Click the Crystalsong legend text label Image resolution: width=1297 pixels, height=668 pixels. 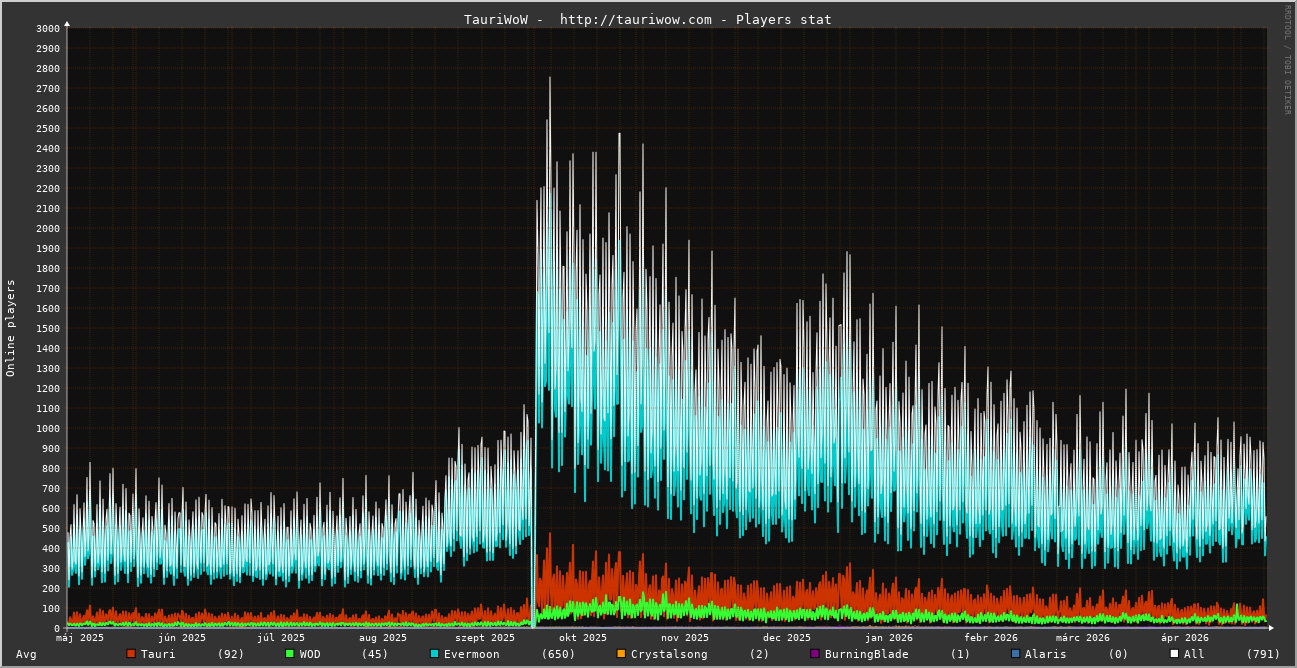coord(669,654)
